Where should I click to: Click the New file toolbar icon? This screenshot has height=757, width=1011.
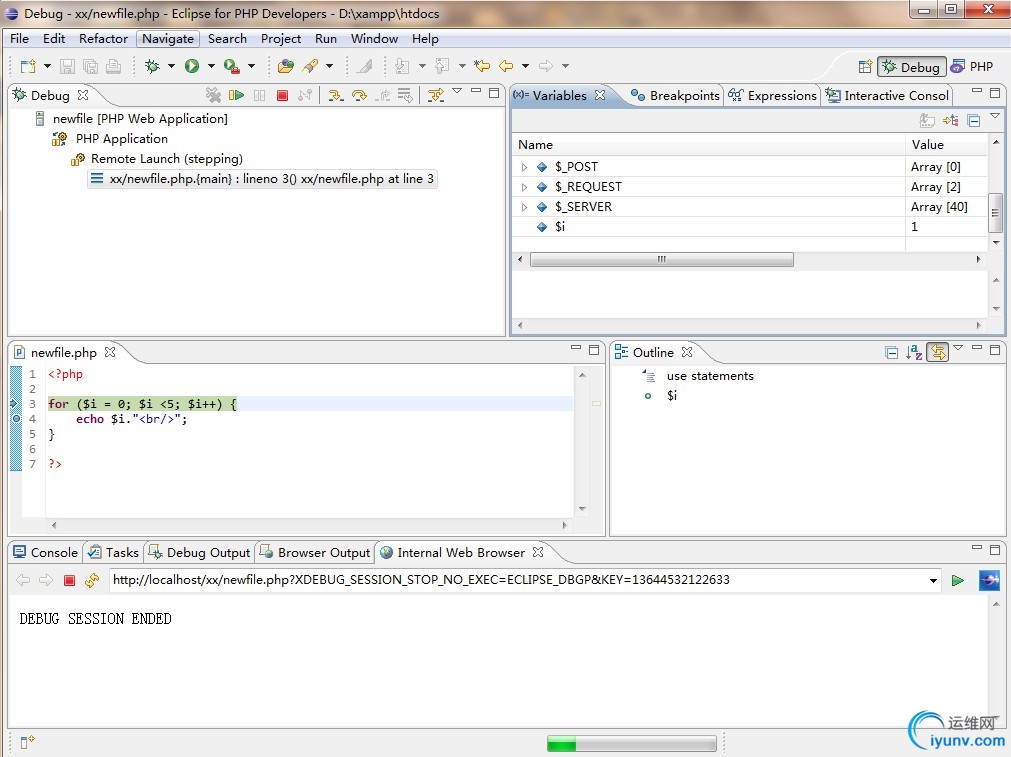(28, 66)
